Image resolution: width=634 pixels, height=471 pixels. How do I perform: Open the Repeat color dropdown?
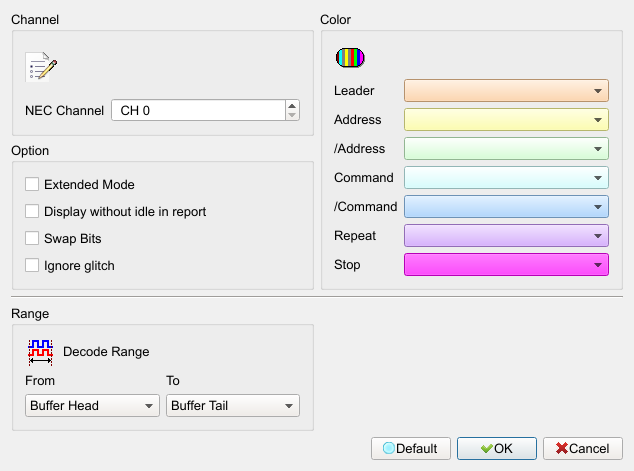(x=506, y=236)
